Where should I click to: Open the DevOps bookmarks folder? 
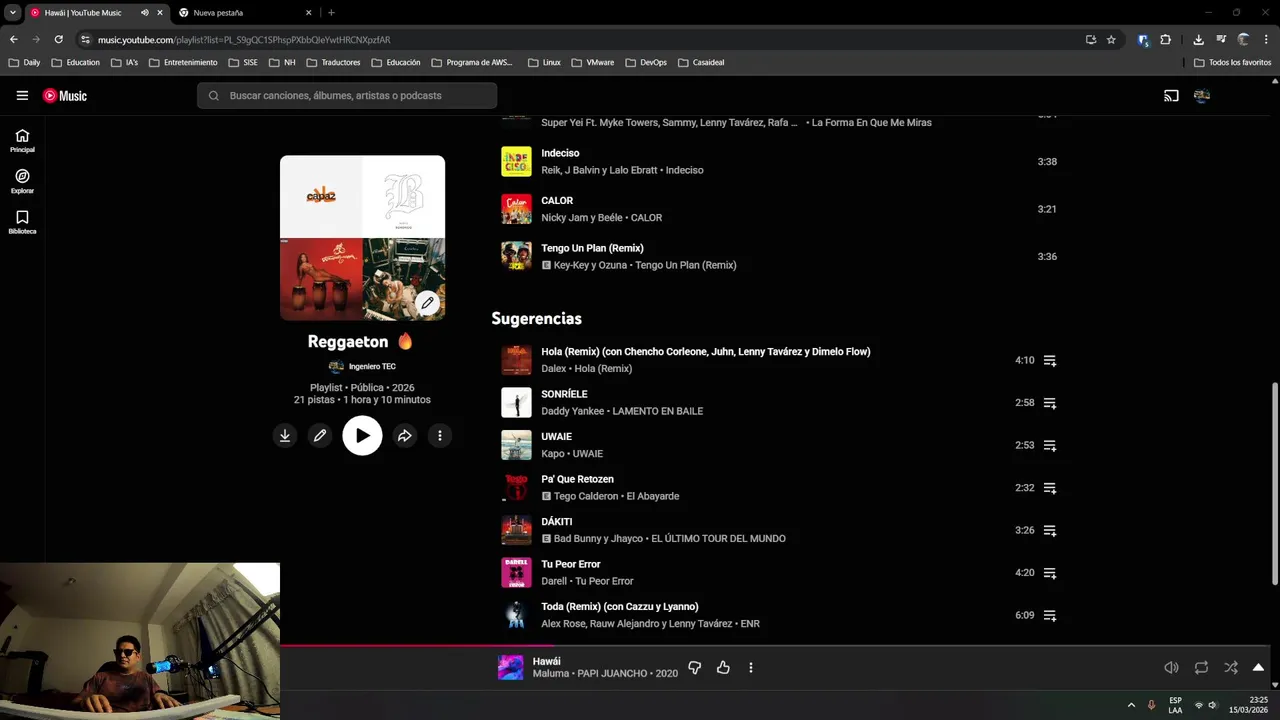[x=646, y=62]
